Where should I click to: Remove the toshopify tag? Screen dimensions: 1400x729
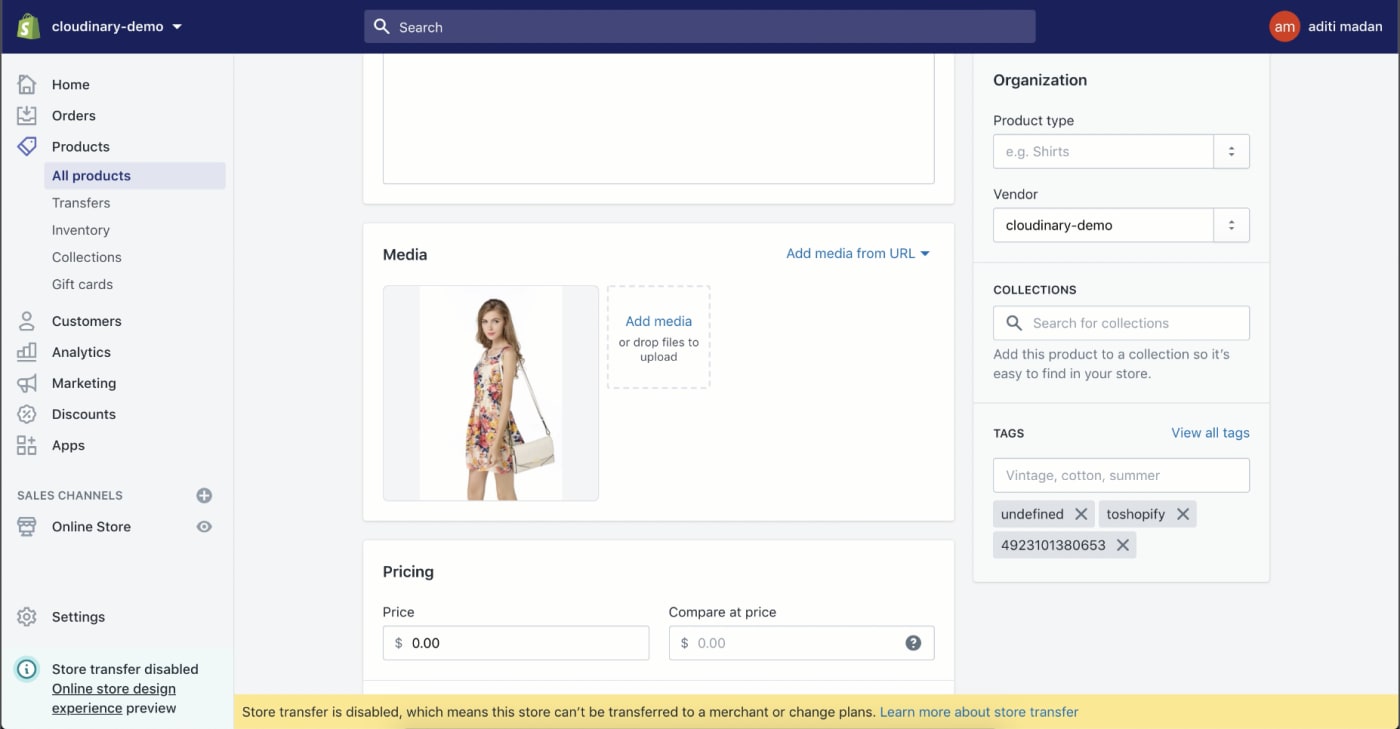(1183, 513)
